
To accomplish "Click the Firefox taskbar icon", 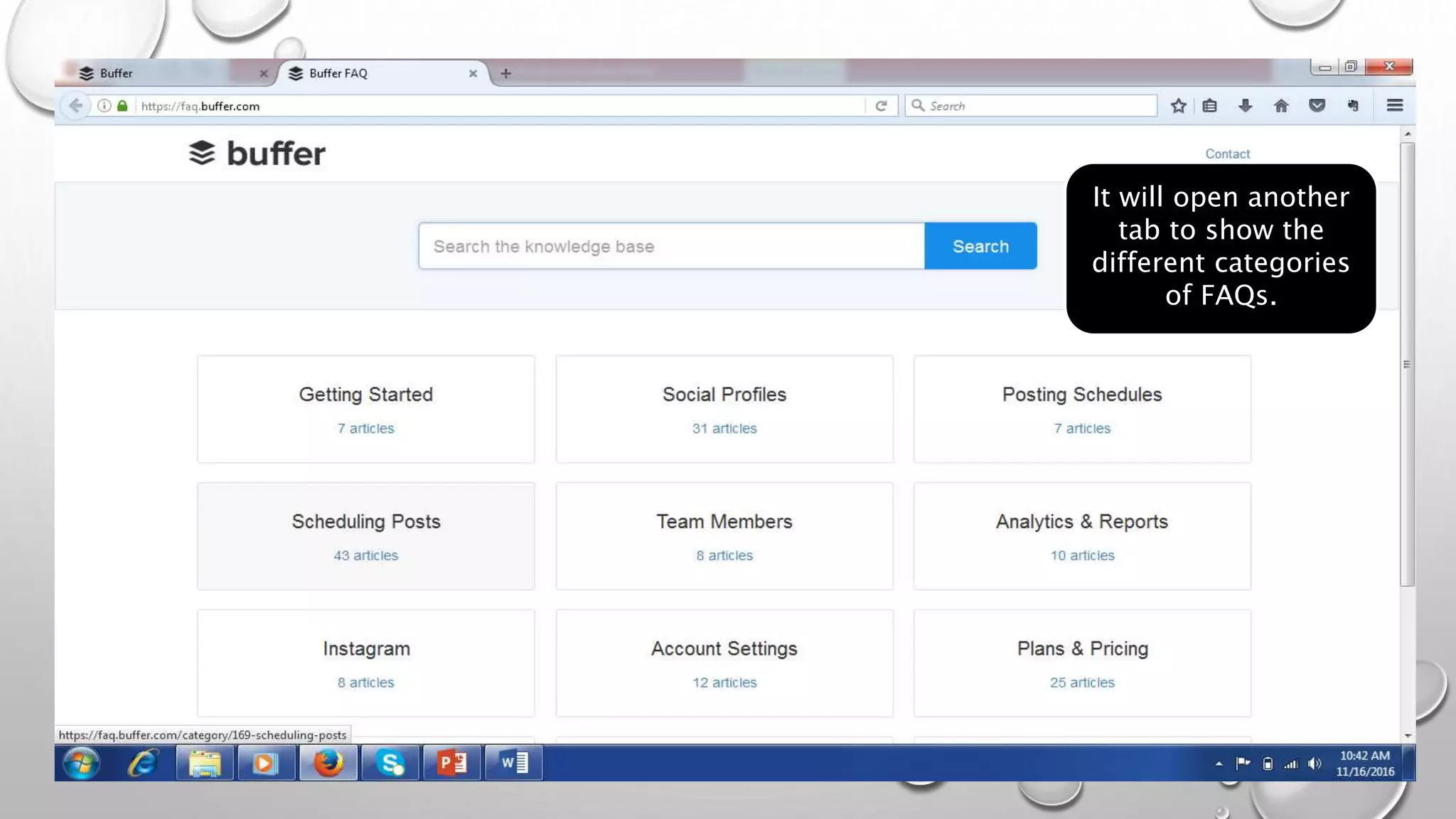I will (328, 763).
